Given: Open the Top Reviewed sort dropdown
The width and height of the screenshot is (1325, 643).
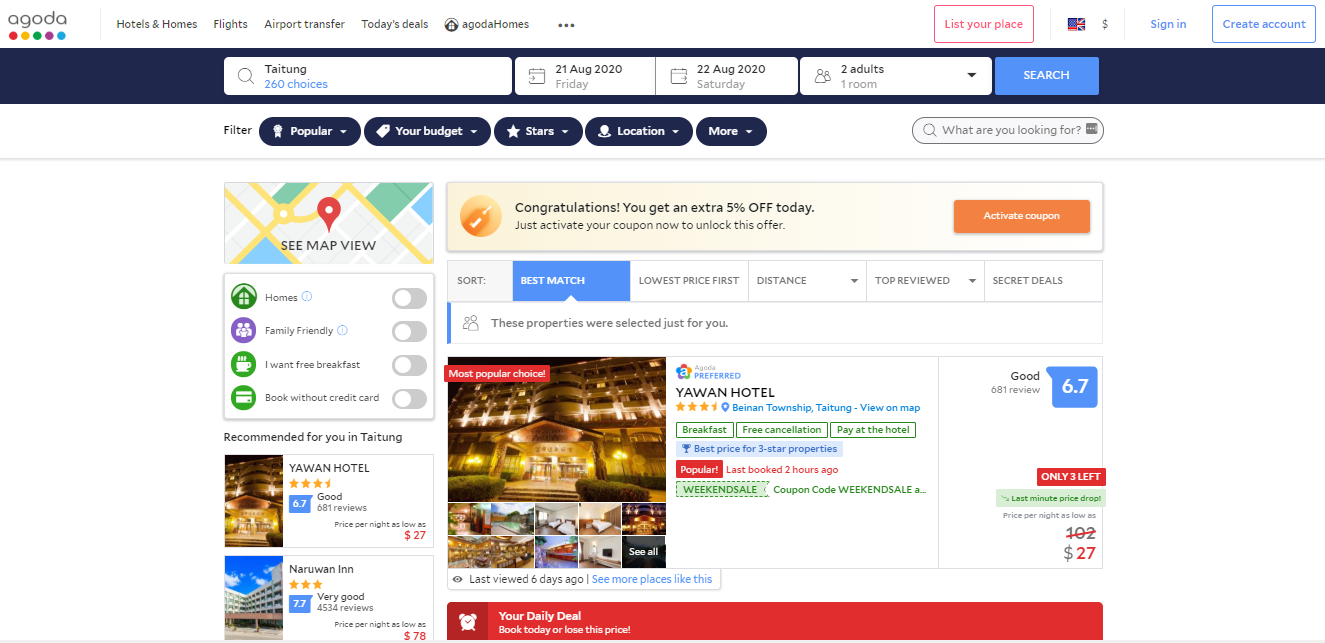Looking at the screenshot, I should [925, 281].
